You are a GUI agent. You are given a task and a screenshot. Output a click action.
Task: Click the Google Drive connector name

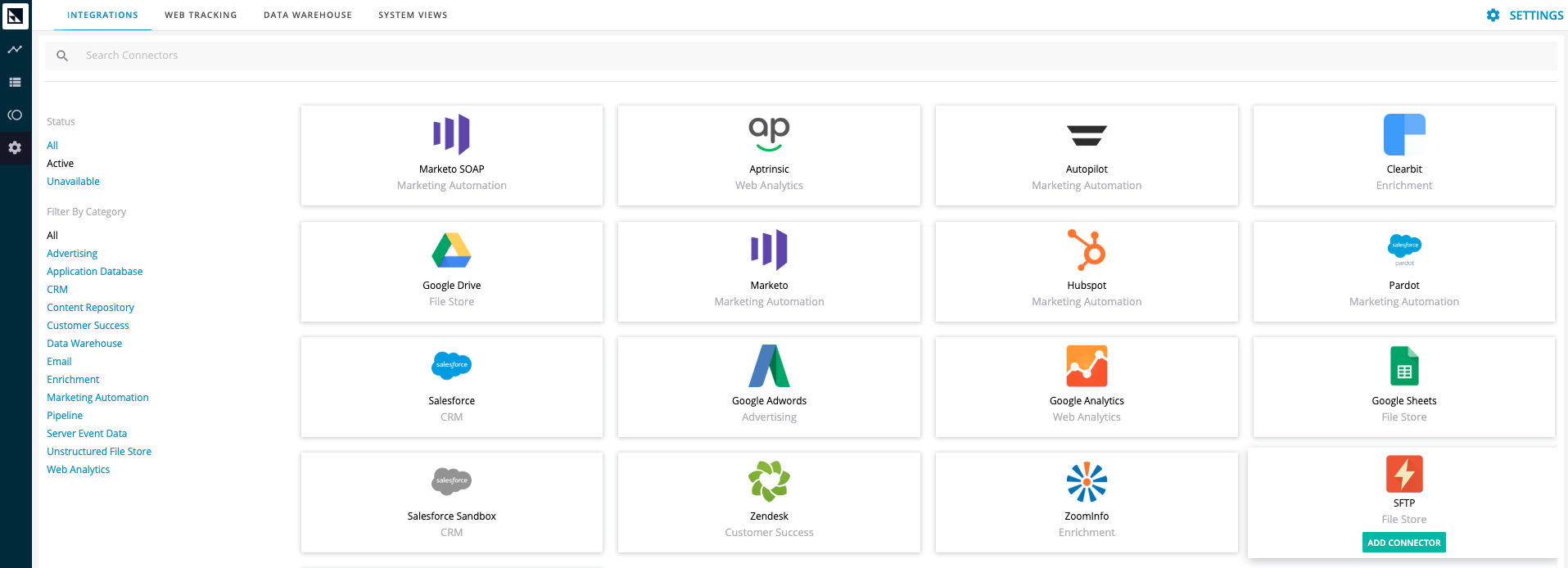point(451,286)
